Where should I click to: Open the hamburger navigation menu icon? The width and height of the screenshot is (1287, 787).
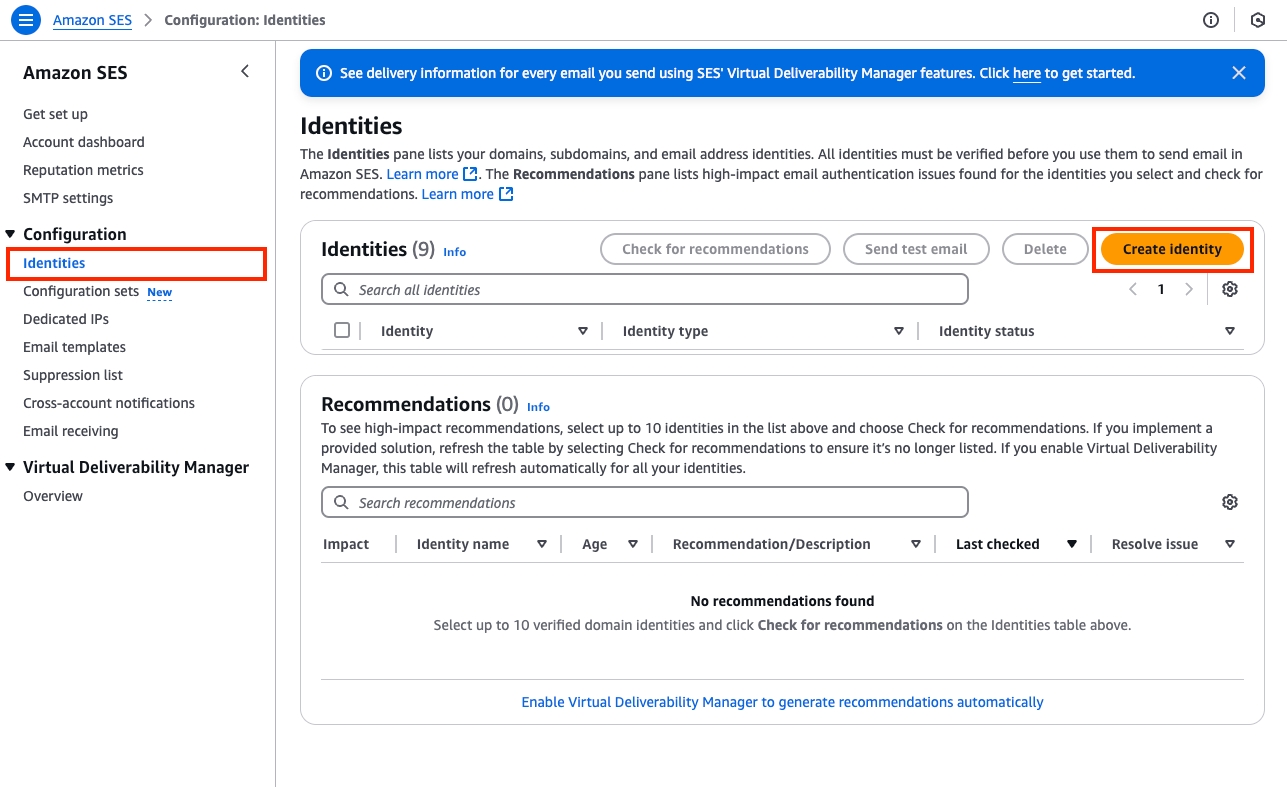tap(26, 20)
